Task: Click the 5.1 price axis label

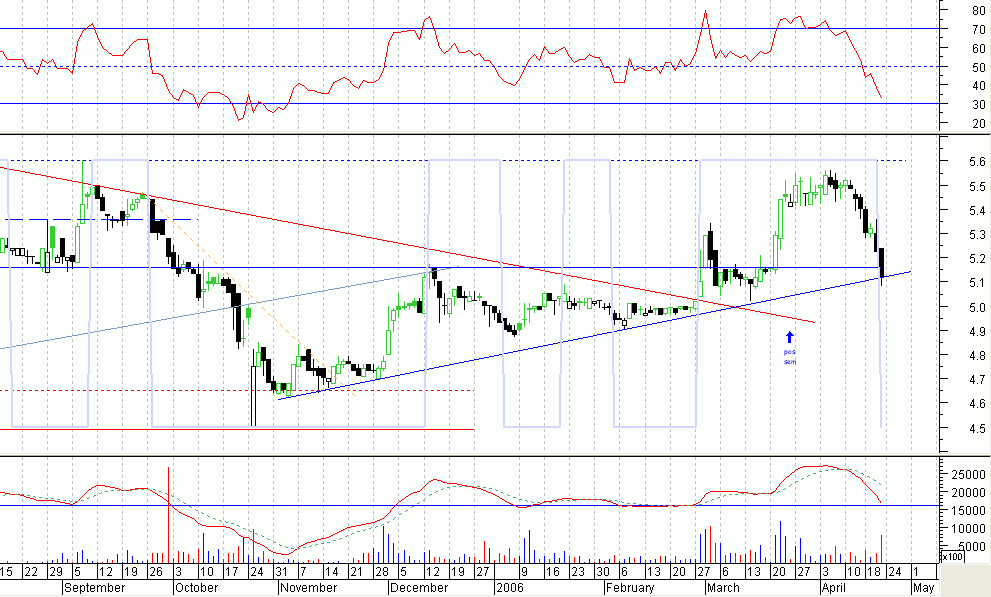Action: (x=978, y=282)
